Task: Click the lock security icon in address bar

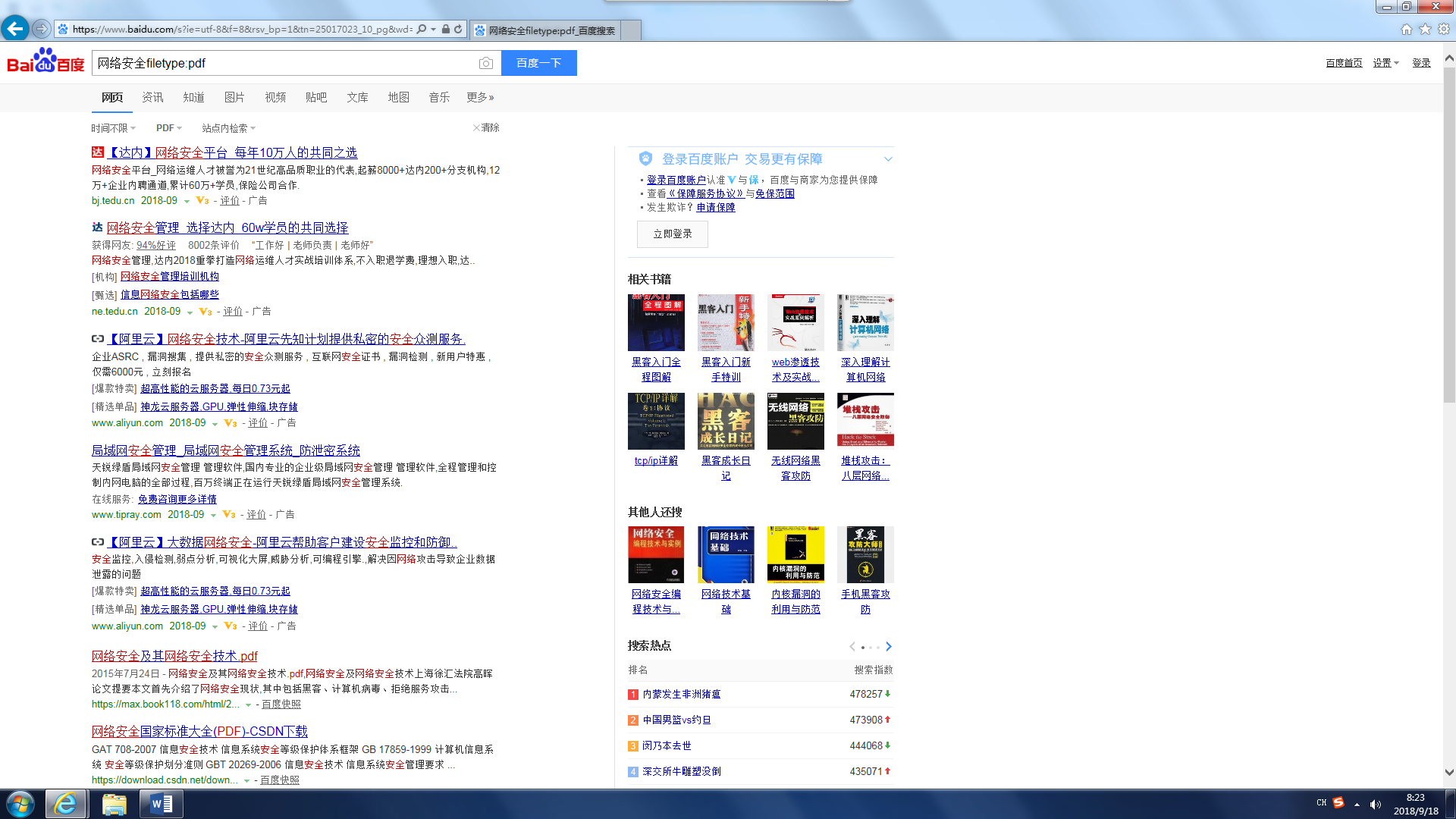Action: tap(446, 30)
